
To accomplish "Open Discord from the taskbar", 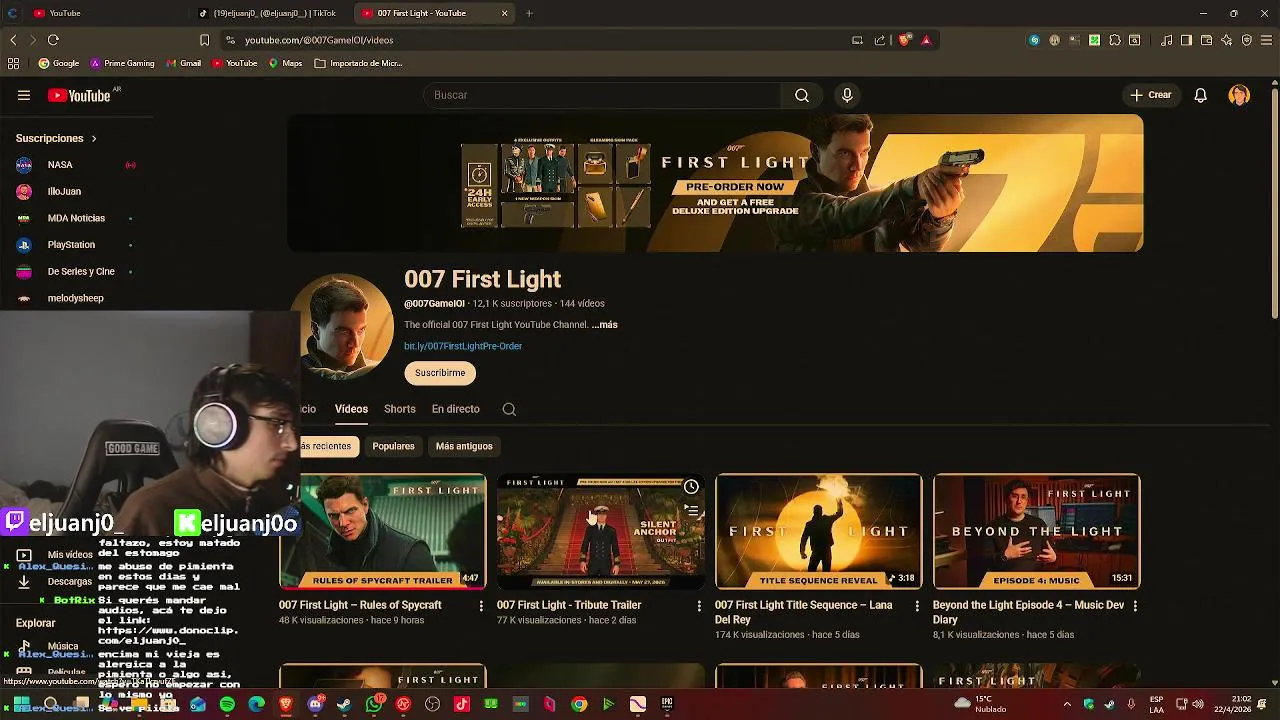I will 315,705.
